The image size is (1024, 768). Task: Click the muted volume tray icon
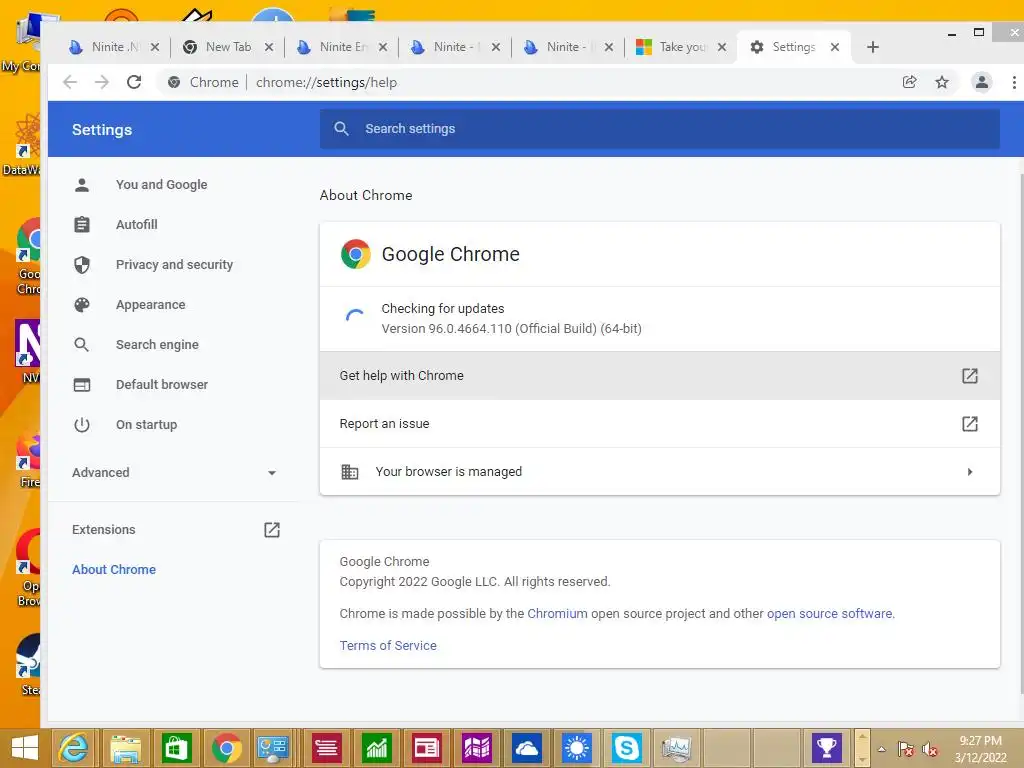[x=930, y=749]
